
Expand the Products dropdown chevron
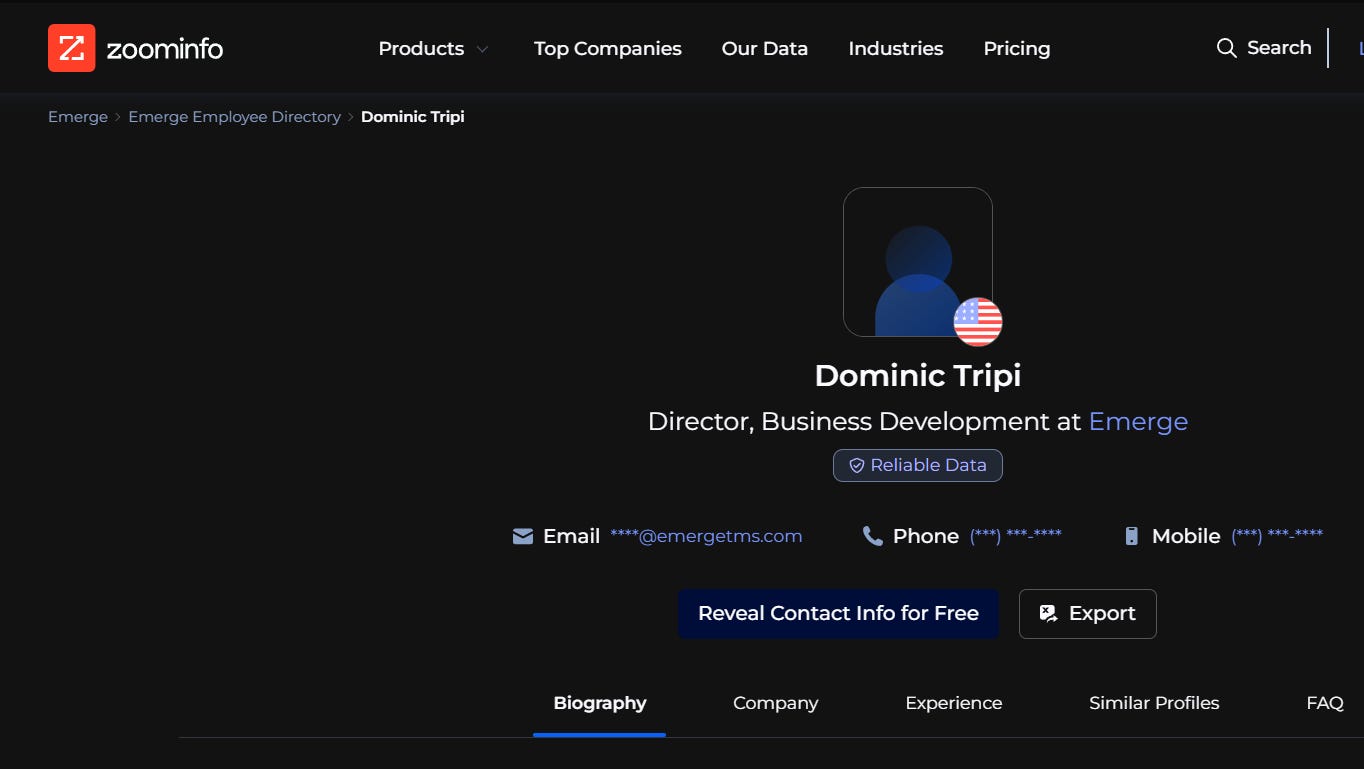point(483,49)
